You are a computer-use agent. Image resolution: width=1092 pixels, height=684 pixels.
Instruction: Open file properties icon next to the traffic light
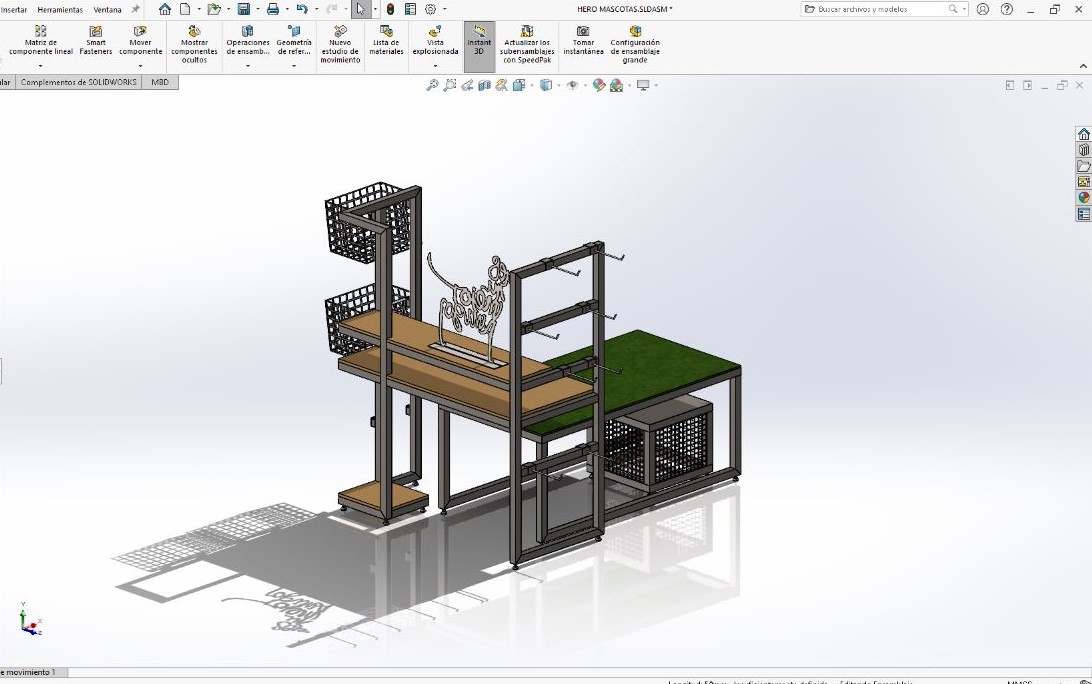pyautogui.click(x=410, y=9)
